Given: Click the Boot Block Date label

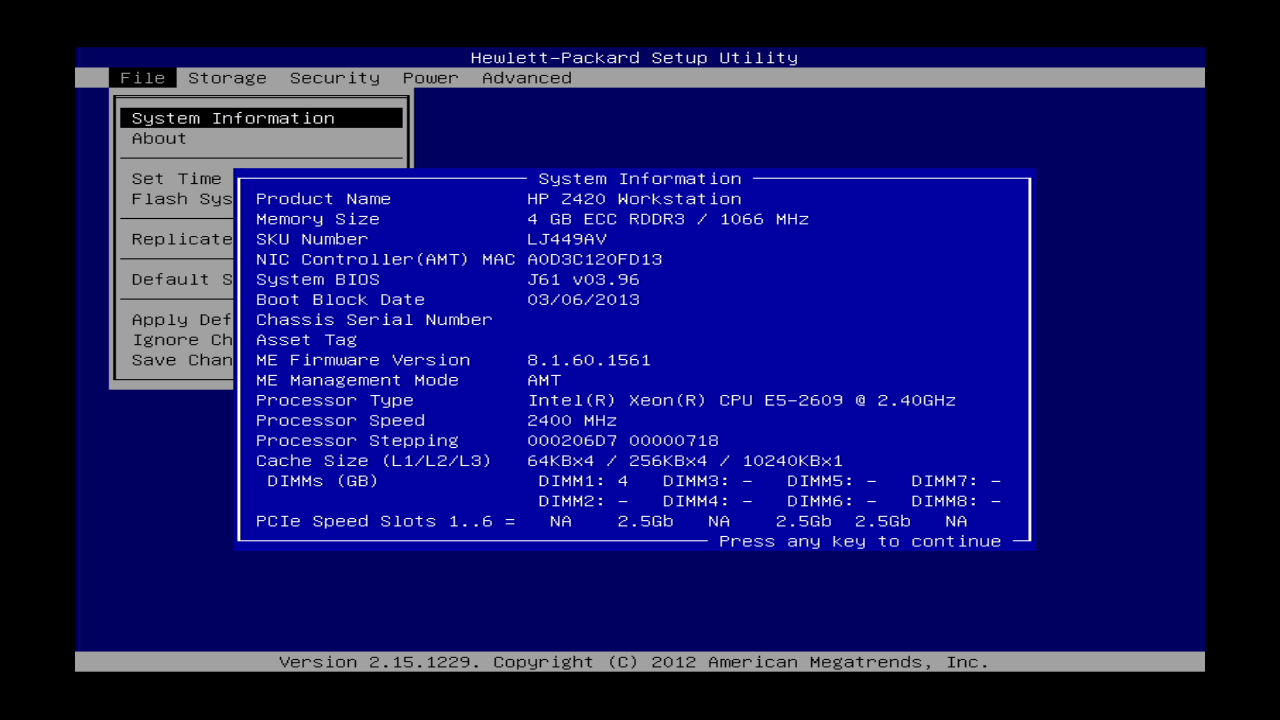Looking at the screenshot, I should coord(340,299).
